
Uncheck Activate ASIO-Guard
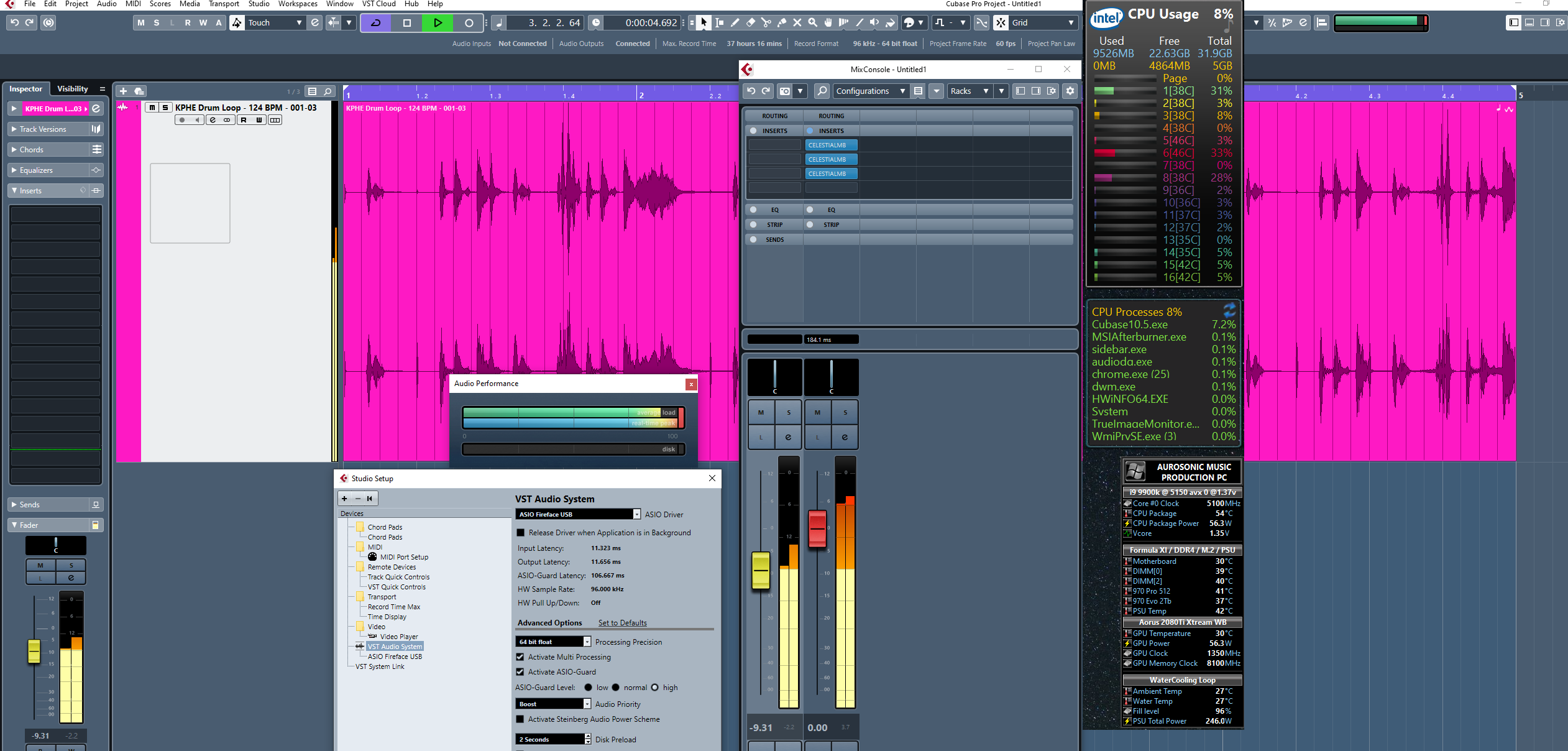pyautogui.click(x=520, y=672)
